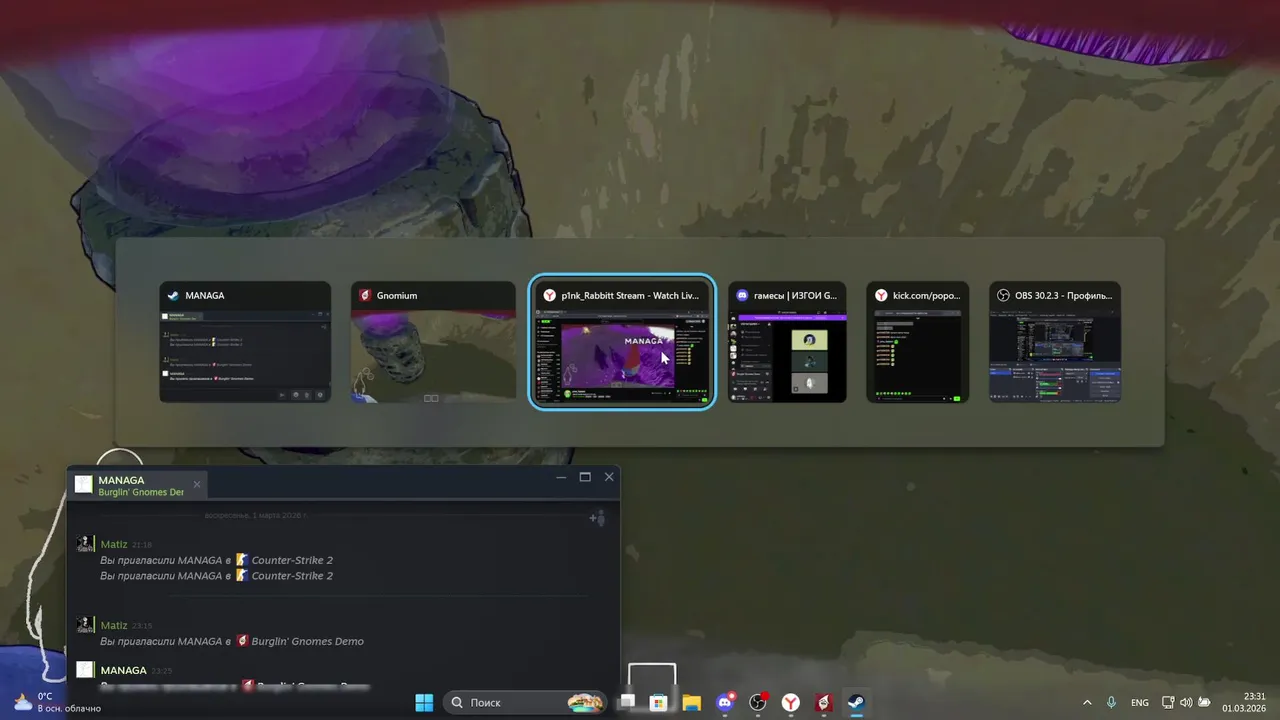1280x720 pixels.
Task: Open OBS Studio from the taskbar
Action: click(x=758, y=702)
